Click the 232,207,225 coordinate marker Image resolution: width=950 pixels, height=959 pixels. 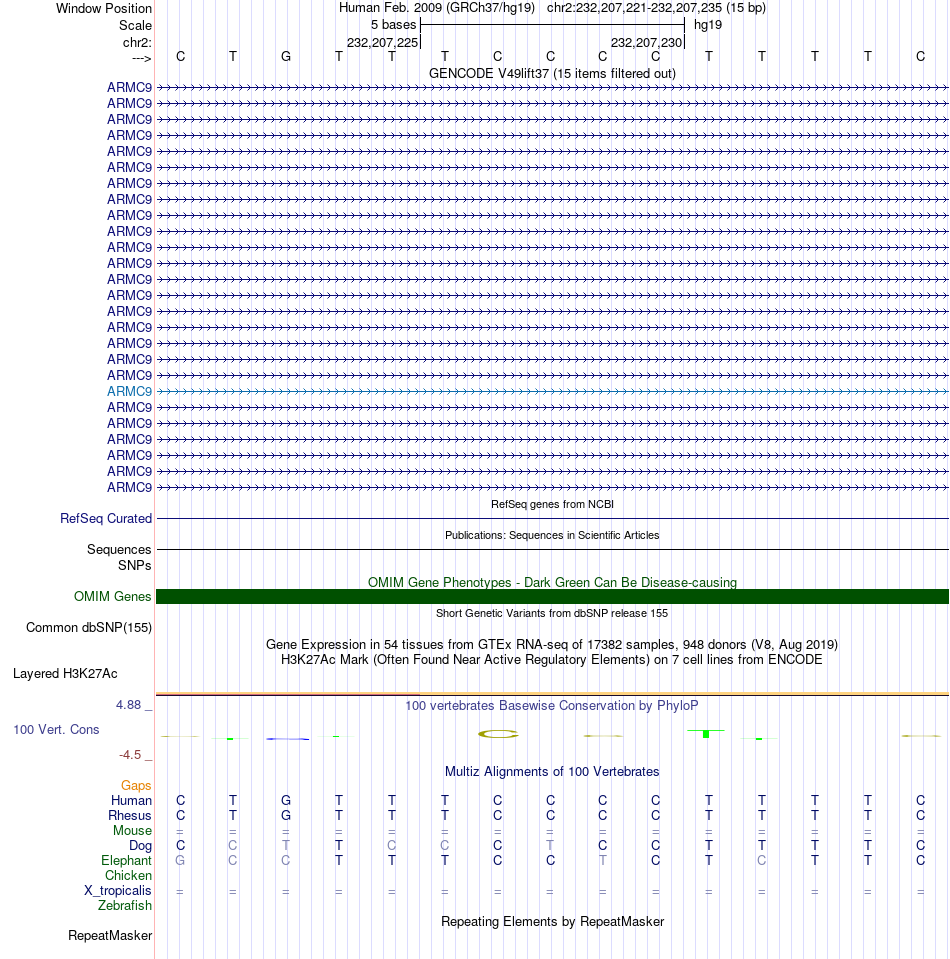pos(382,42)
